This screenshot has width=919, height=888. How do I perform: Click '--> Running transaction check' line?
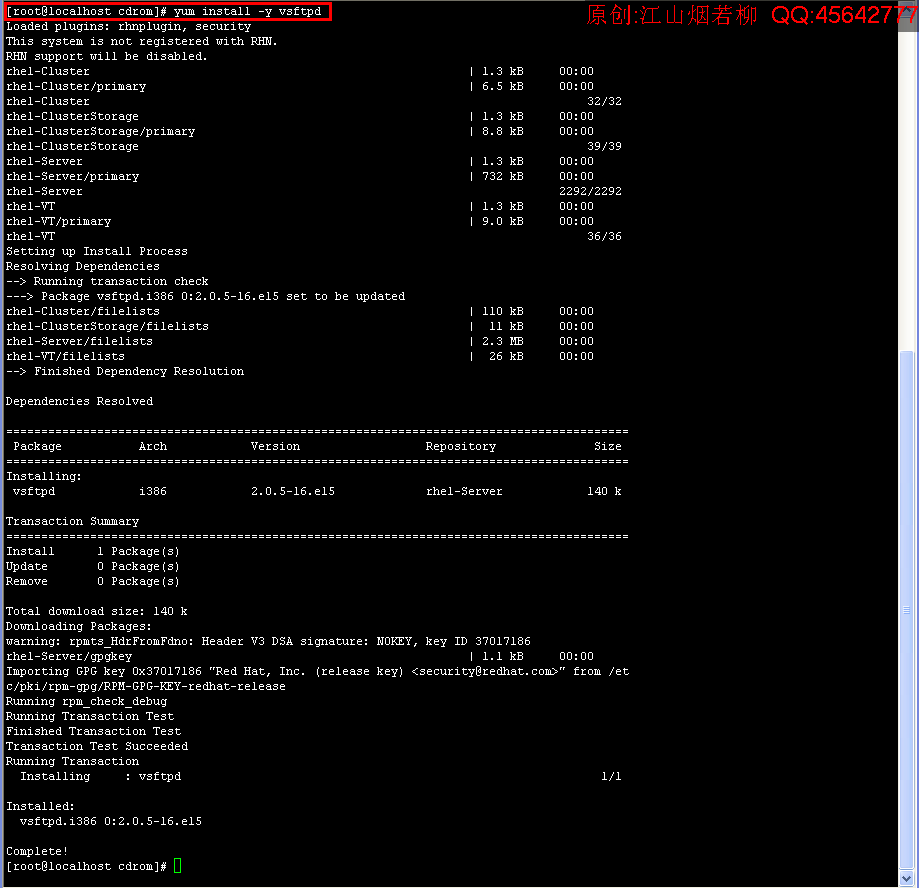click(107, 281)
